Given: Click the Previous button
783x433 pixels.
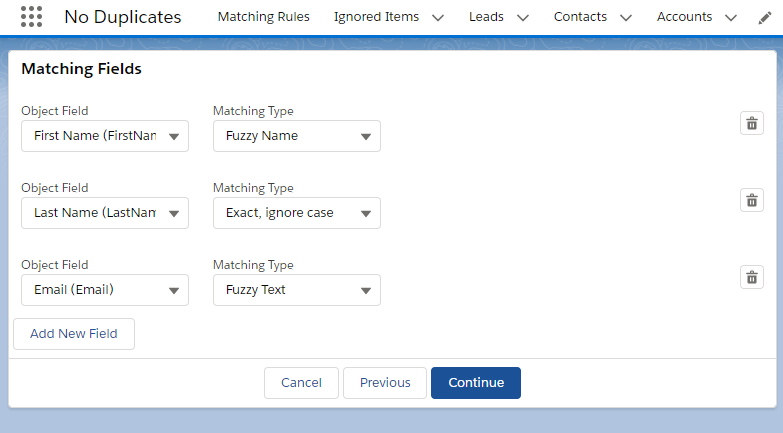Looking at the screenshot, I should click(385, 383).
